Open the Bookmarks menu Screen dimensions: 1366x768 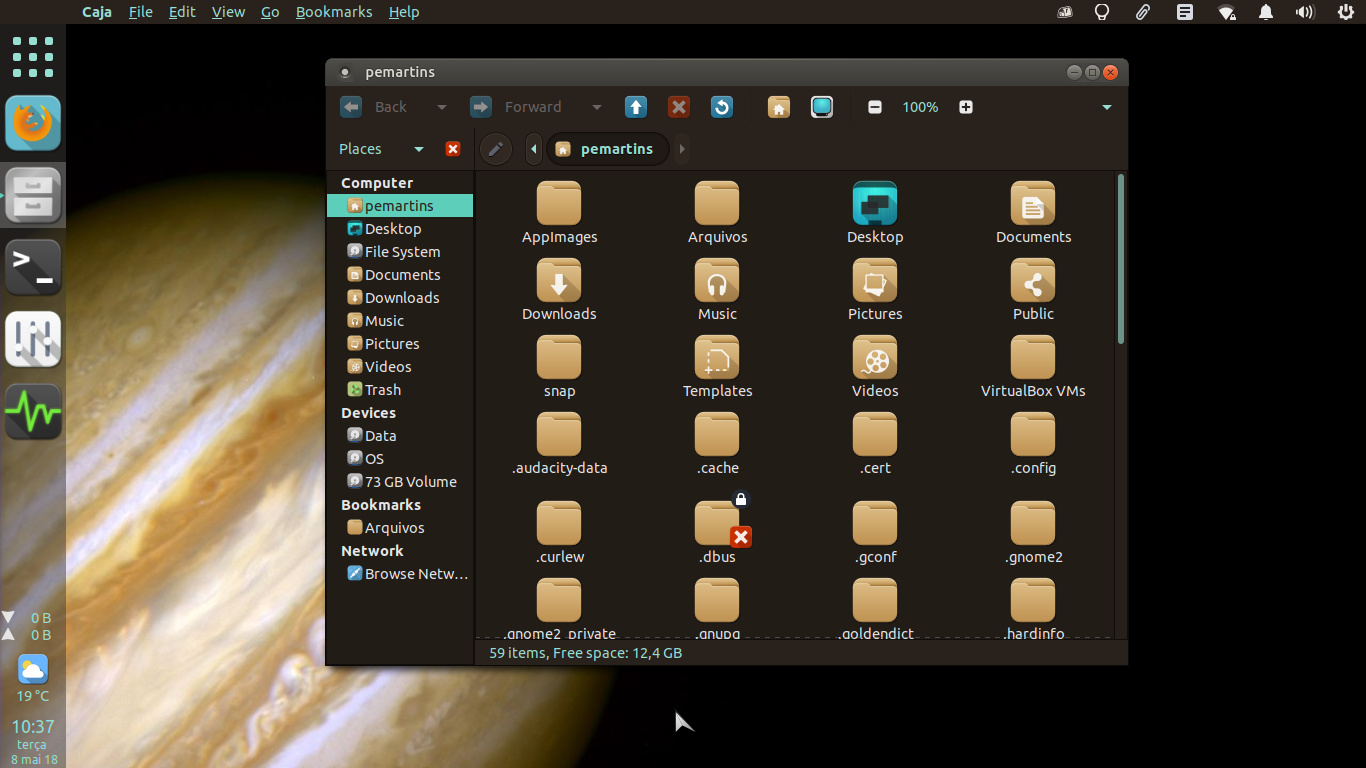coord(334,12)
